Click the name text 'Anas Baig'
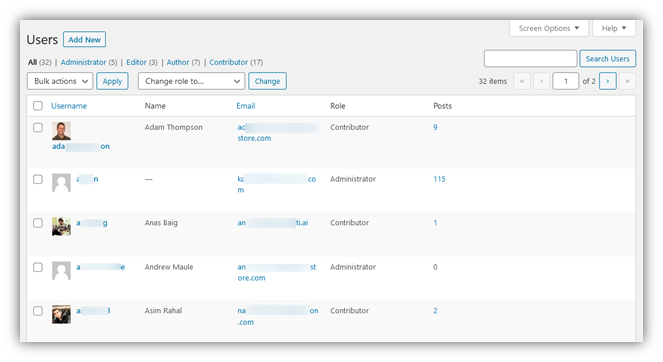663x362 pixels. point(161,223)
